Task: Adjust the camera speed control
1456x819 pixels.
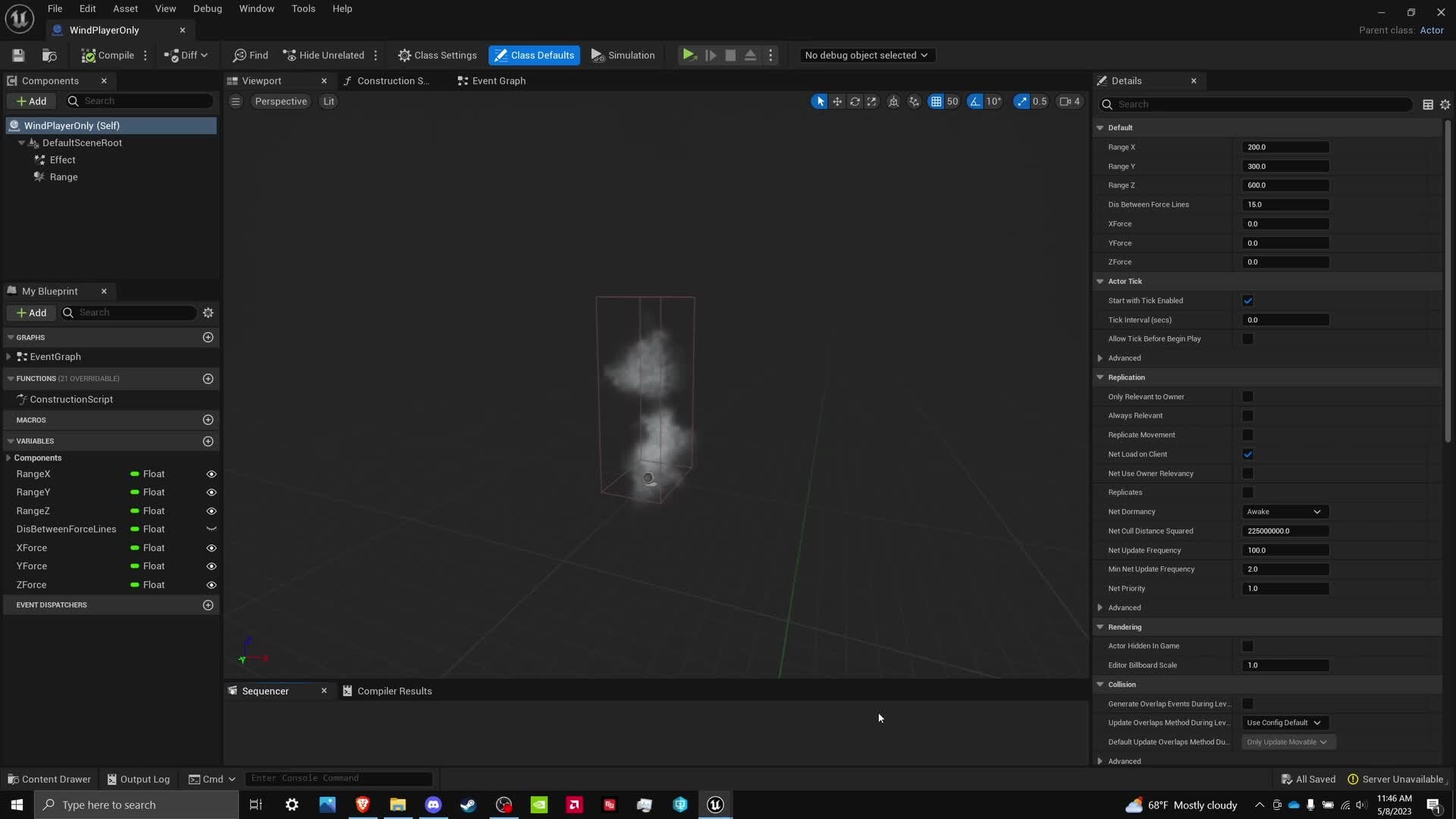Action: pyautogui.click(x=1069, y=101)
